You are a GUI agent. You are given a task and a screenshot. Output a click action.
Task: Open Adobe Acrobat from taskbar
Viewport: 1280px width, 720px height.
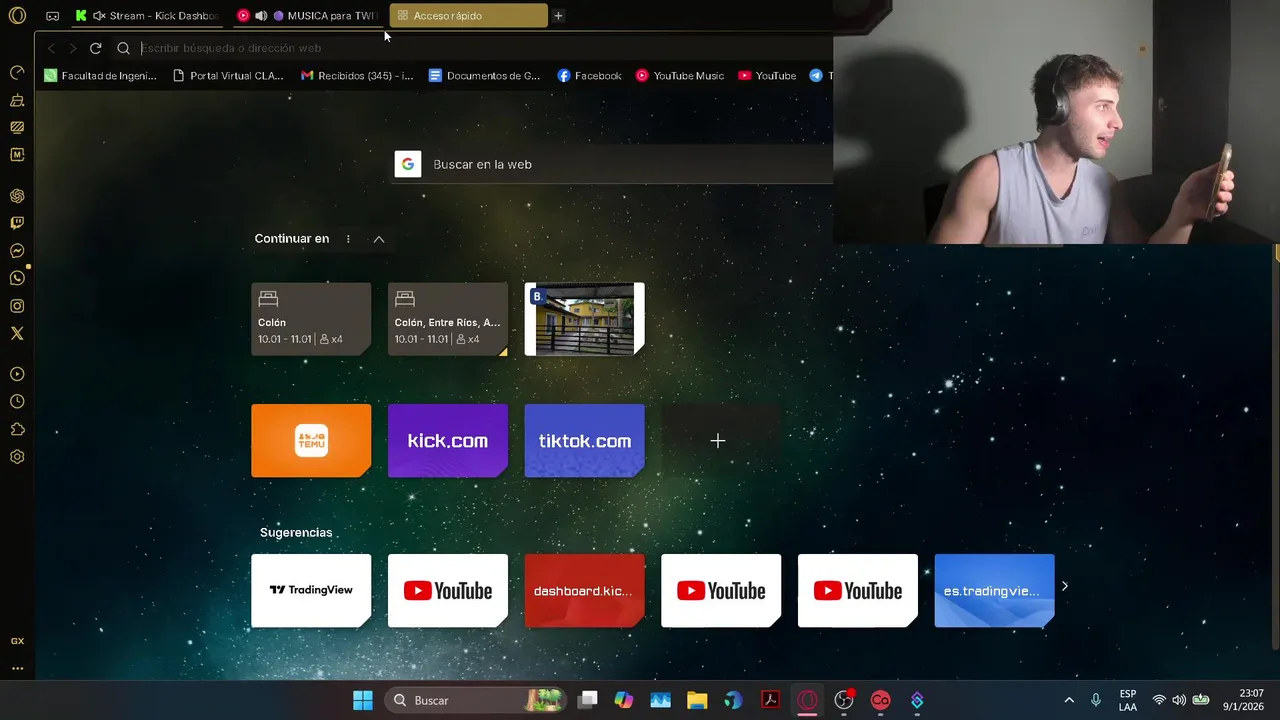click(770, 700)
